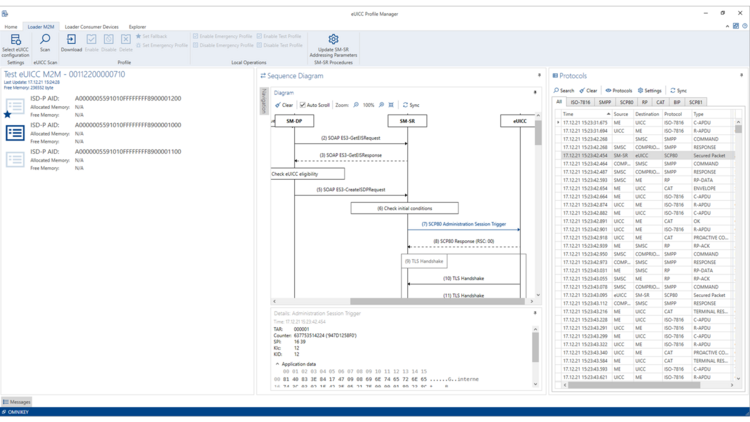Open Update SM-SR Addressing Parameters
The image size is (750, 422).
[333, 45]
